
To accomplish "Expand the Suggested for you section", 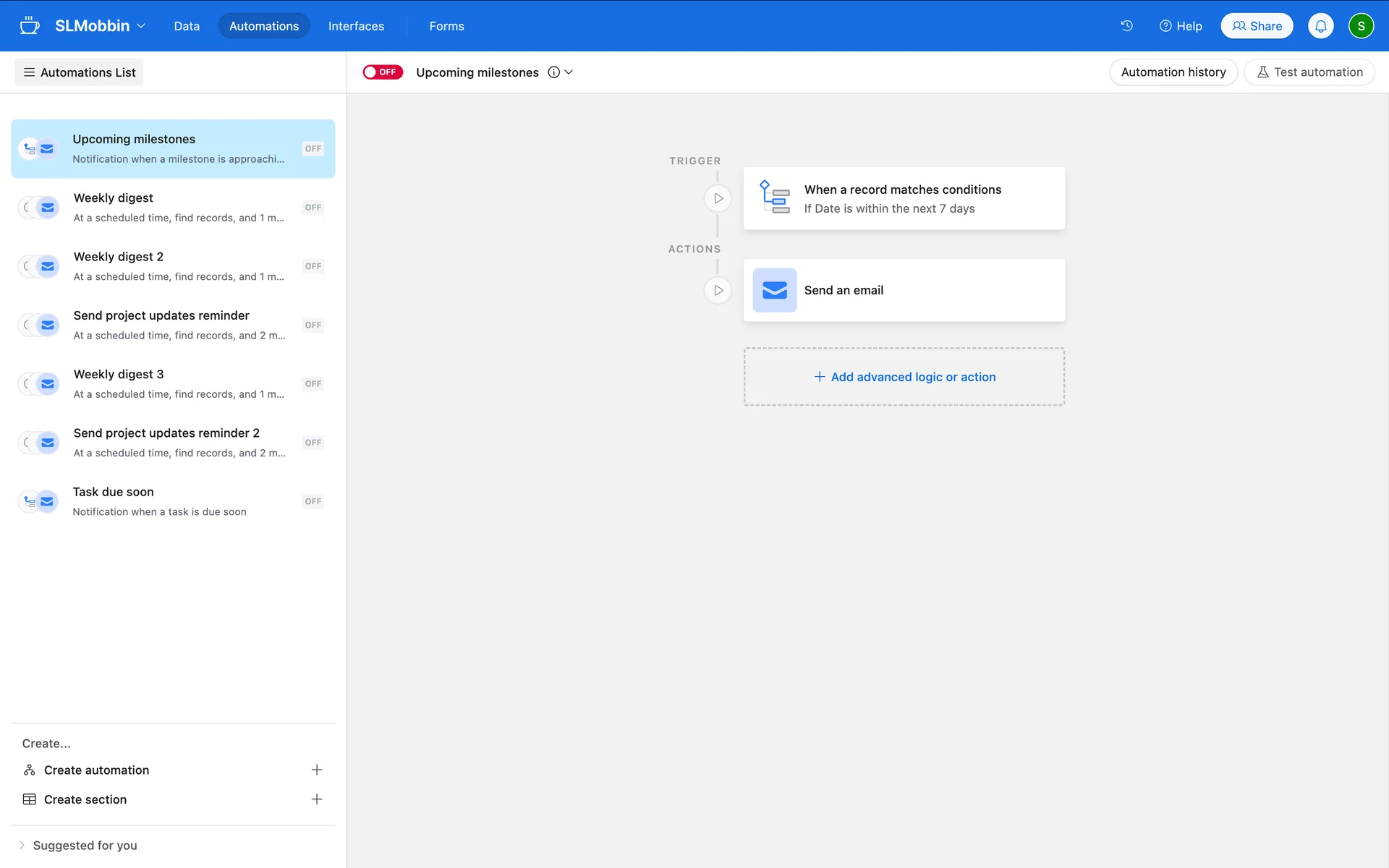I will coord(78,845).
